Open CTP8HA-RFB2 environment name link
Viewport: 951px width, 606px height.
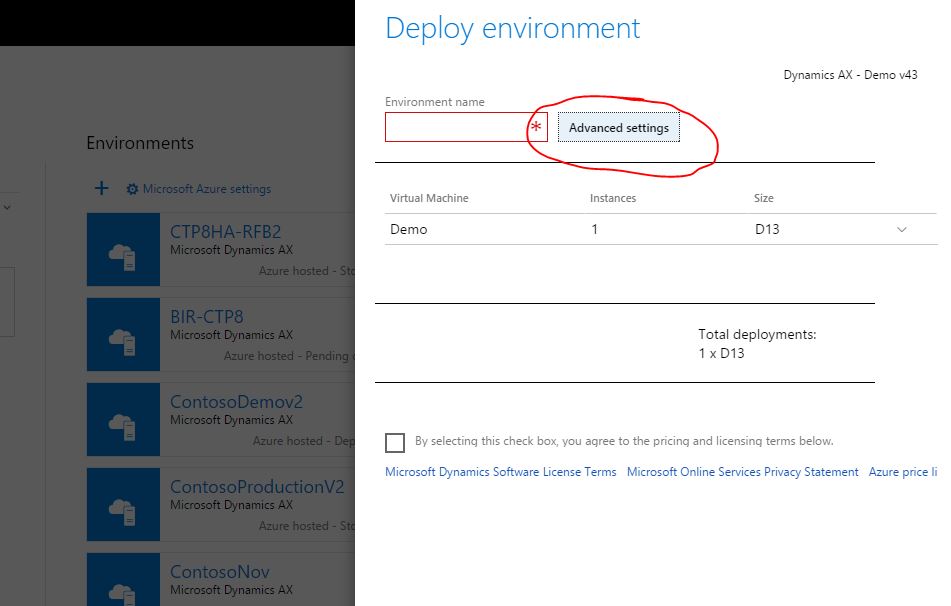tap(226, 232)
